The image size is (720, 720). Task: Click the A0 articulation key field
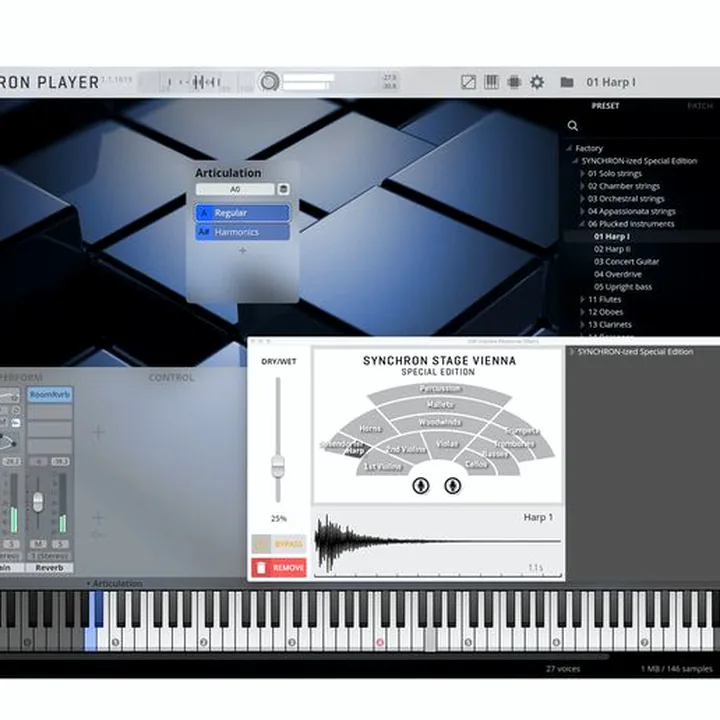click(x=235, y=189)
